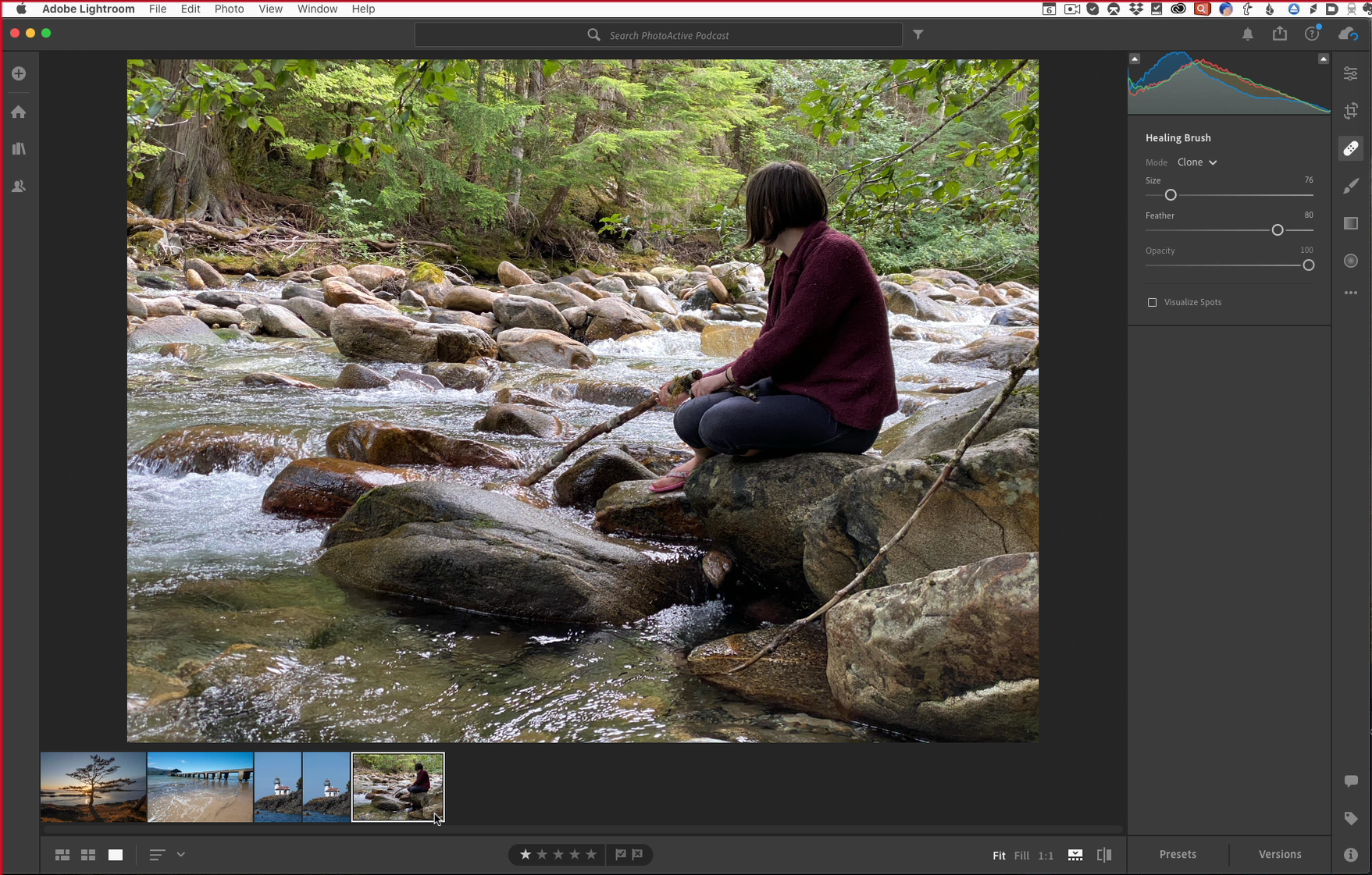The height and width of the screenshot is (875, 1372).
Task: Open the Window menu
Action: [317, 9]
